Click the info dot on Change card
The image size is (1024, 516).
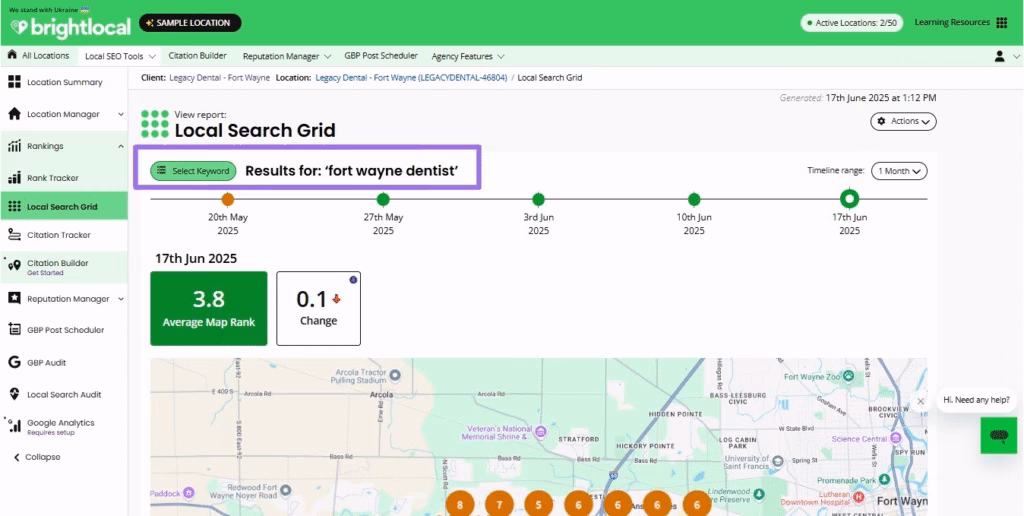(x=353, y=279)
